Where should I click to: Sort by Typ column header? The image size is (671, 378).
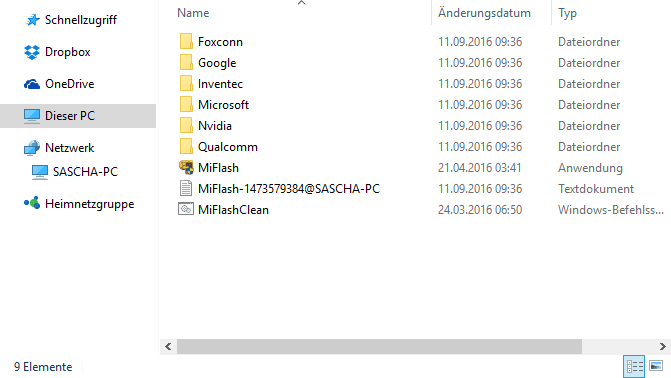click(567, 13)
